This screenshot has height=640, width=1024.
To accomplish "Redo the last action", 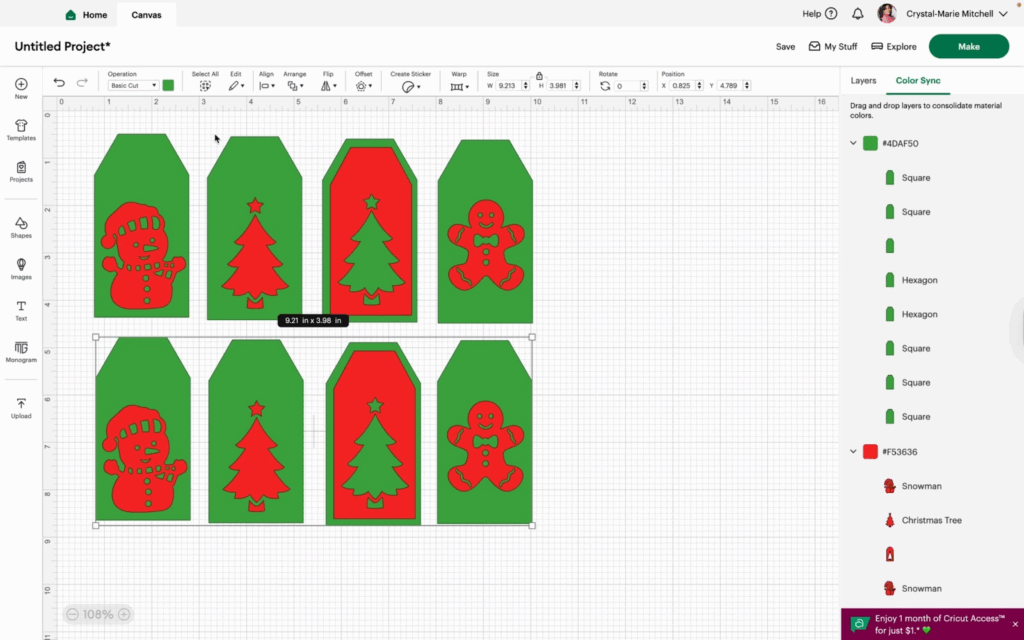I will coord(82,82).
